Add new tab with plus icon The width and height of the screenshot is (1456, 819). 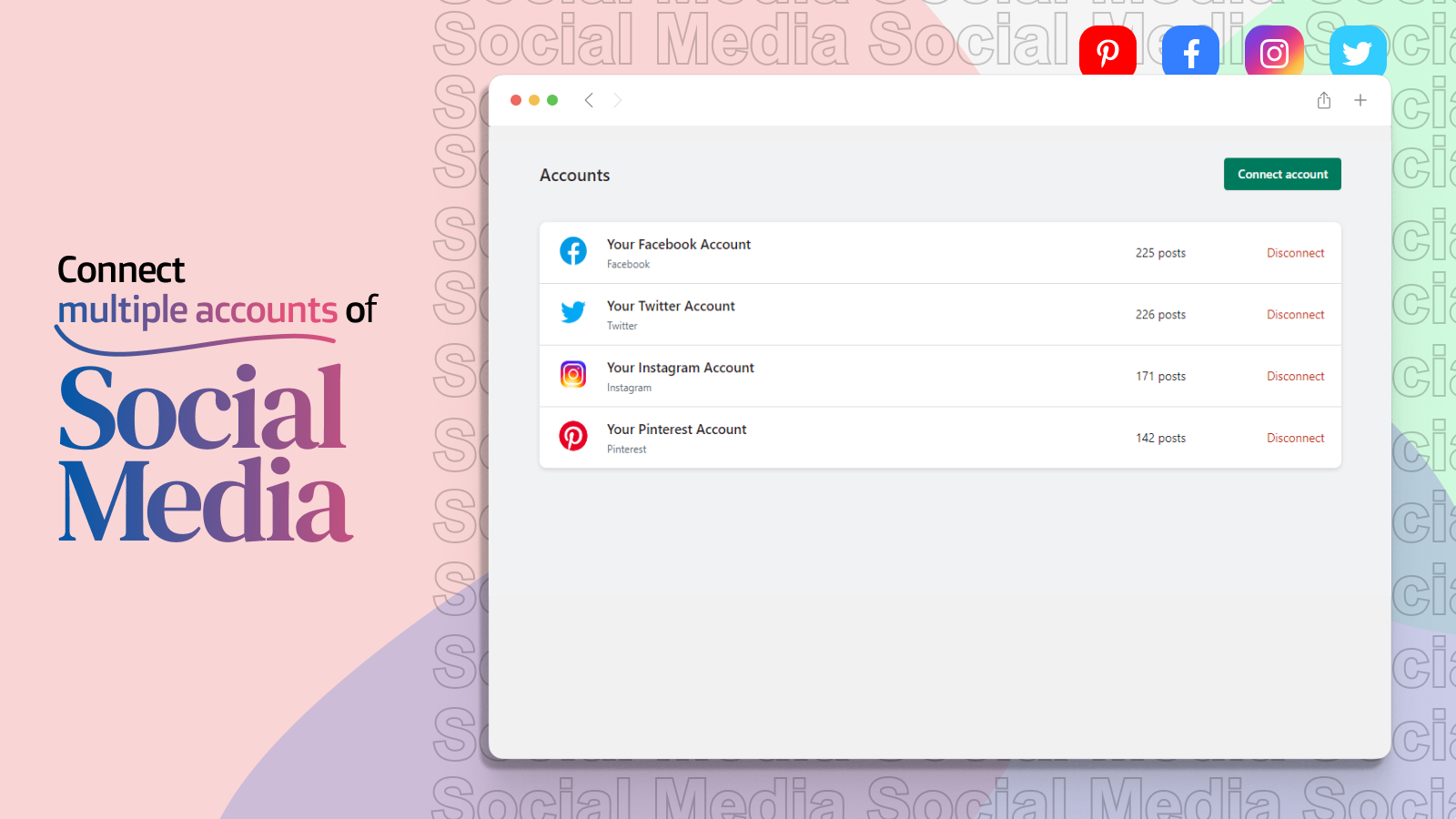pos(1360,100)
